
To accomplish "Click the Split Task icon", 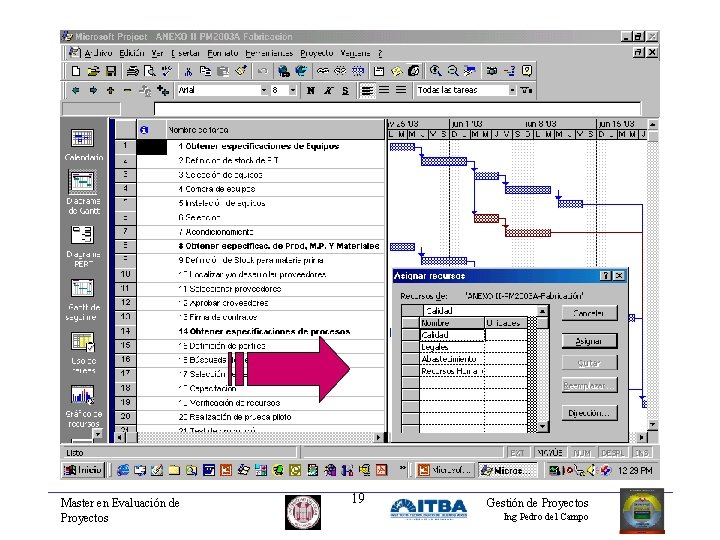I will (x=358, y=71).
